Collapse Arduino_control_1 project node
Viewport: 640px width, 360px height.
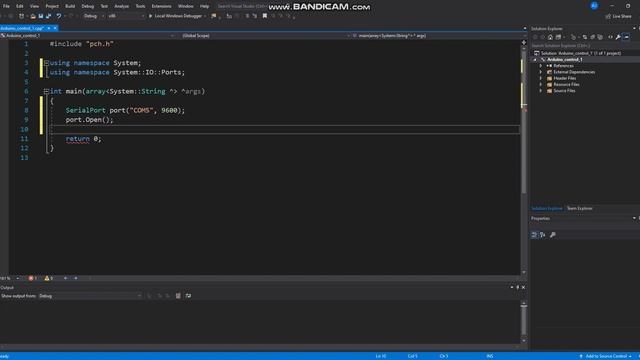click(535, 60)
